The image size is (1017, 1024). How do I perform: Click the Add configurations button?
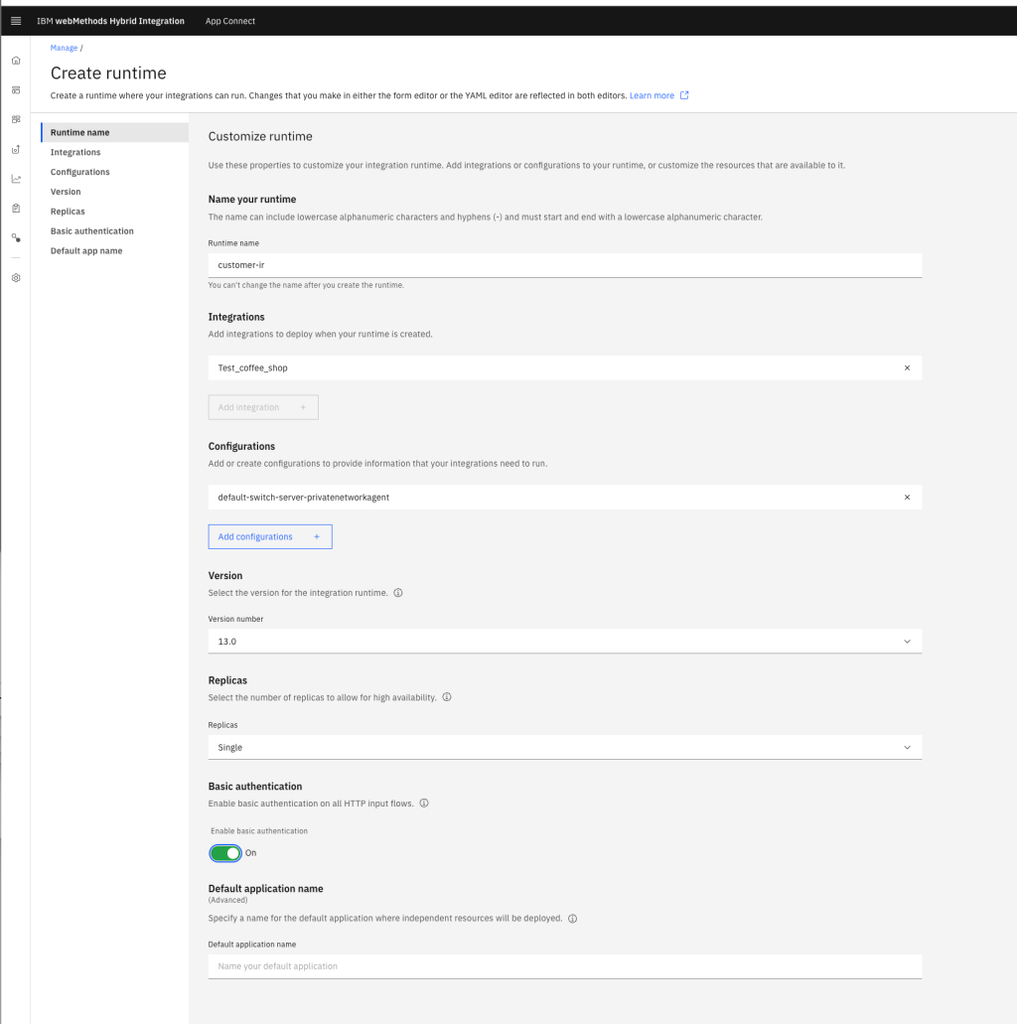(x=269, y=536)
